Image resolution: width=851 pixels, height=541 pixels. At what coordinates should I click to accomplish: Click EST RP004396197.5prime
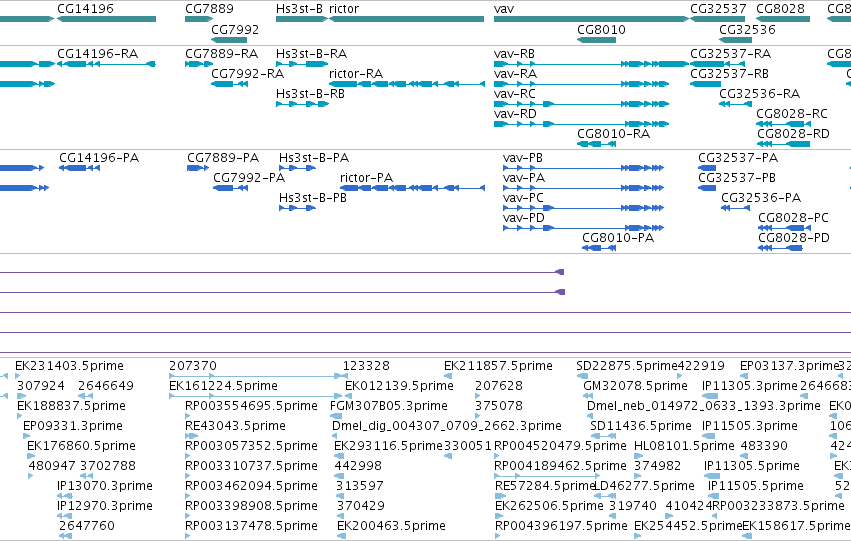[x=561, y=526]
